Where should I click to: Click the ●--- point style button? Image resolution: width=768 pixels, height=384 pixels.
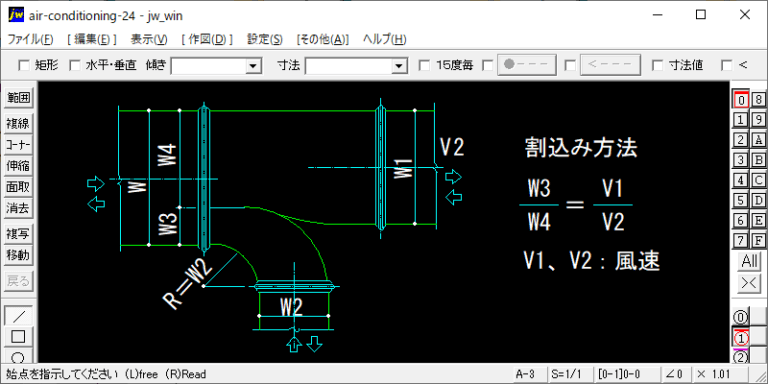(528, 65)
